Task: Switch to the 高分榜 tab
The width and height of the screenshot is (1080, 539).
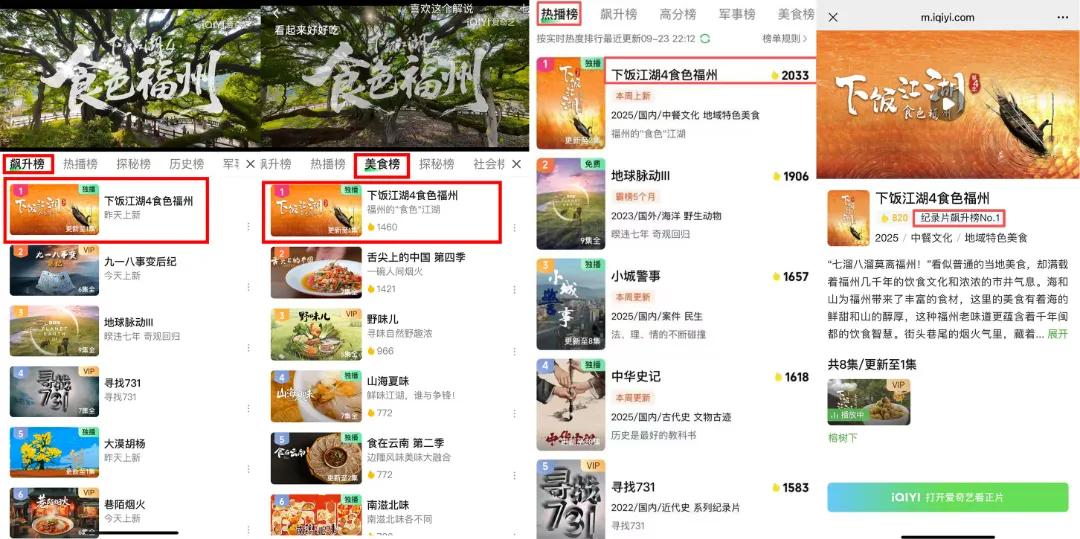Action: coord(678,14)
